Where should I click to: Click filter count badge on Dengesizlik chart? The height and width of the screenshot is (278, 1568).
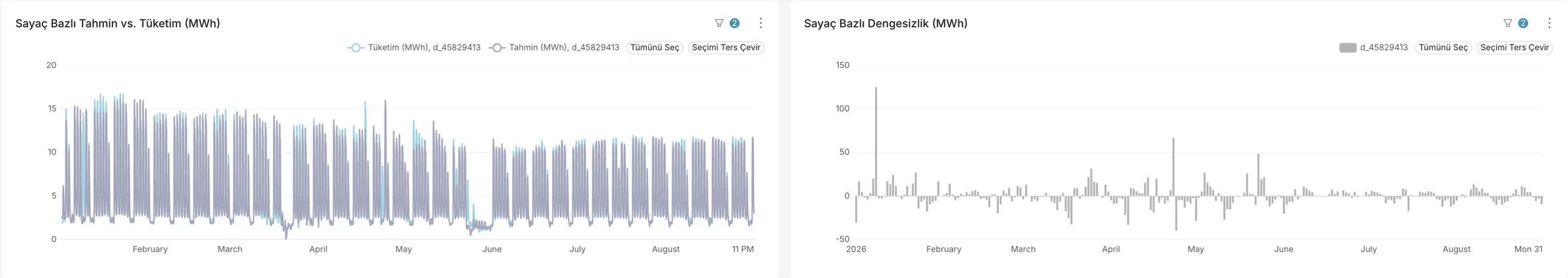coord(1523,23)
